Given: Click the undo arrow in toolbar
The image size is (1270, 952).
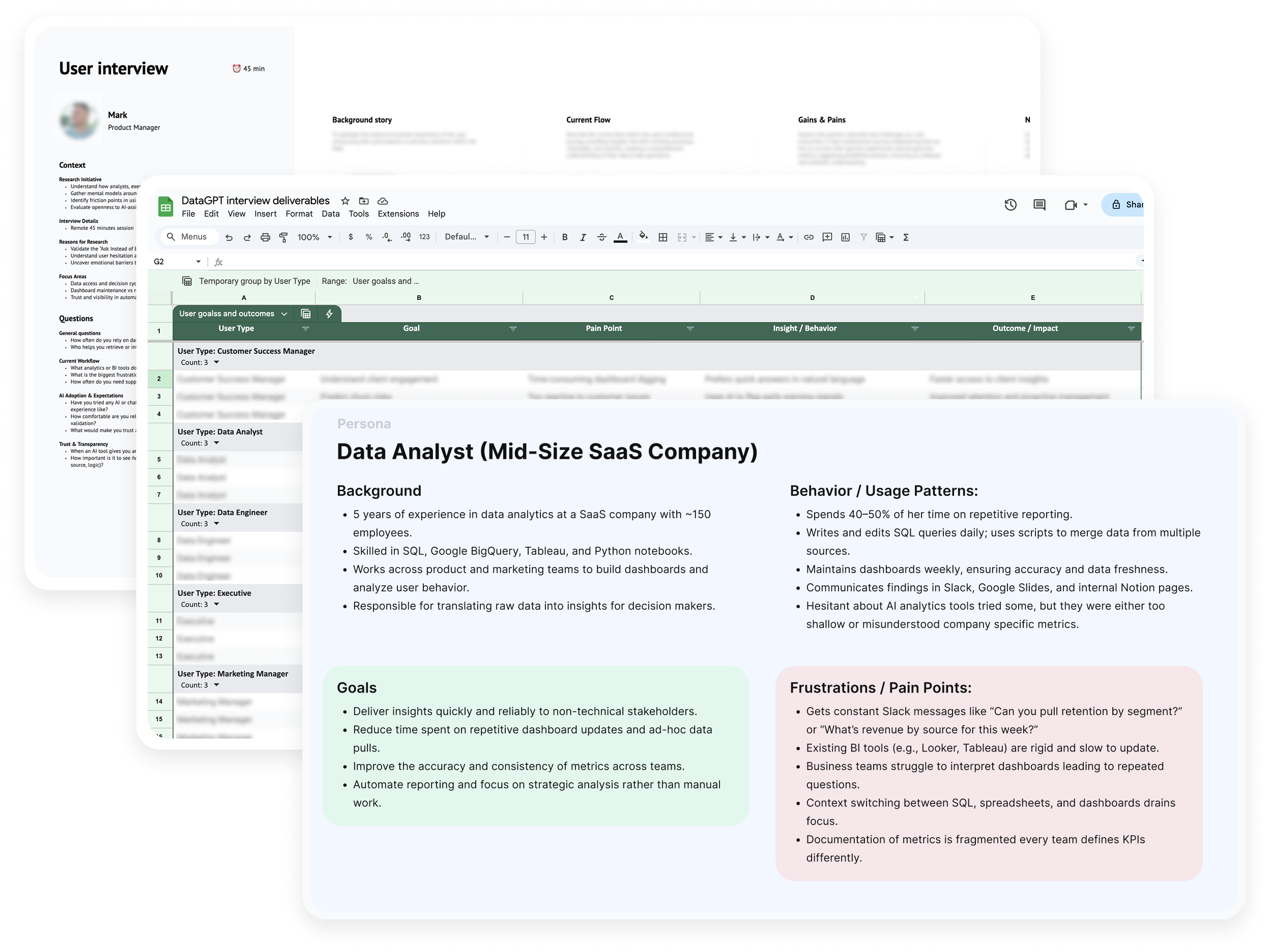Looking at the screenshot, I should point(229,237).
